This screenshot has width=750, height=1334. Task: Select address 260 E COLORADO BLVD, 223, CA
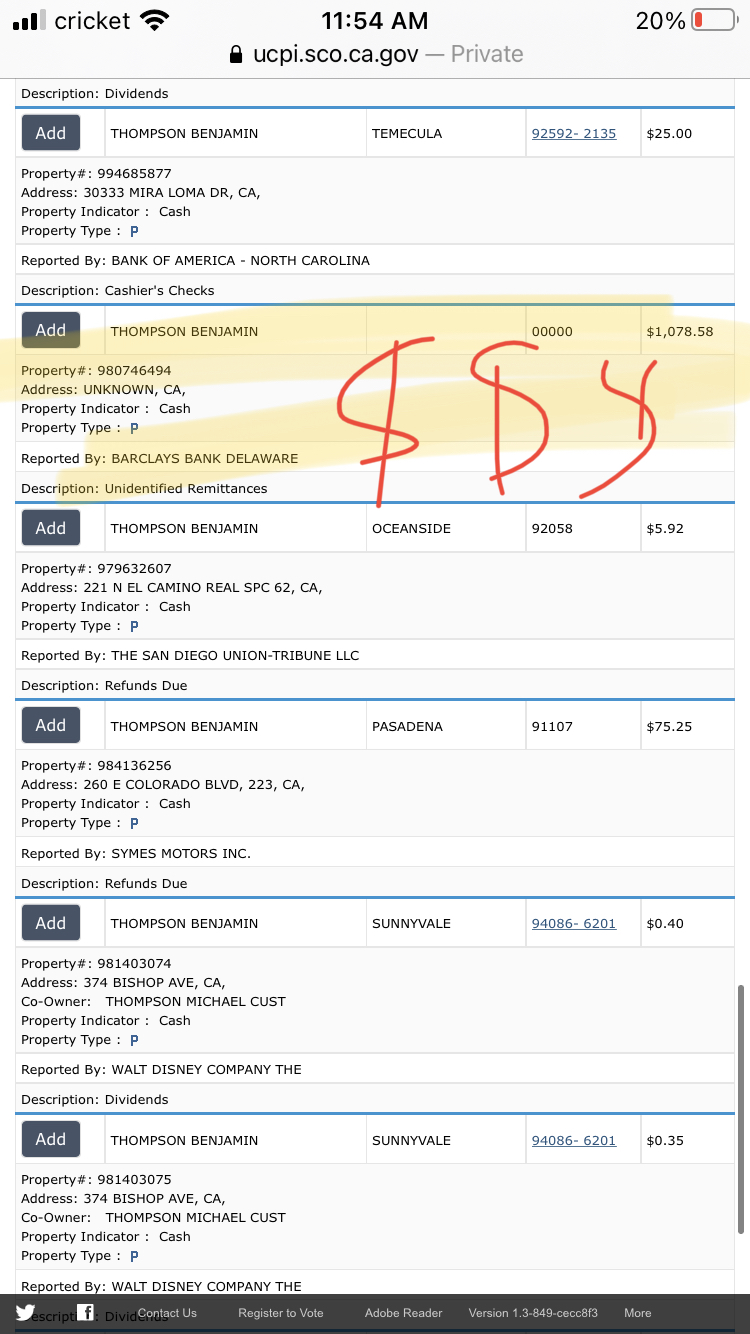pyautogui.click(x=194, y=784)
